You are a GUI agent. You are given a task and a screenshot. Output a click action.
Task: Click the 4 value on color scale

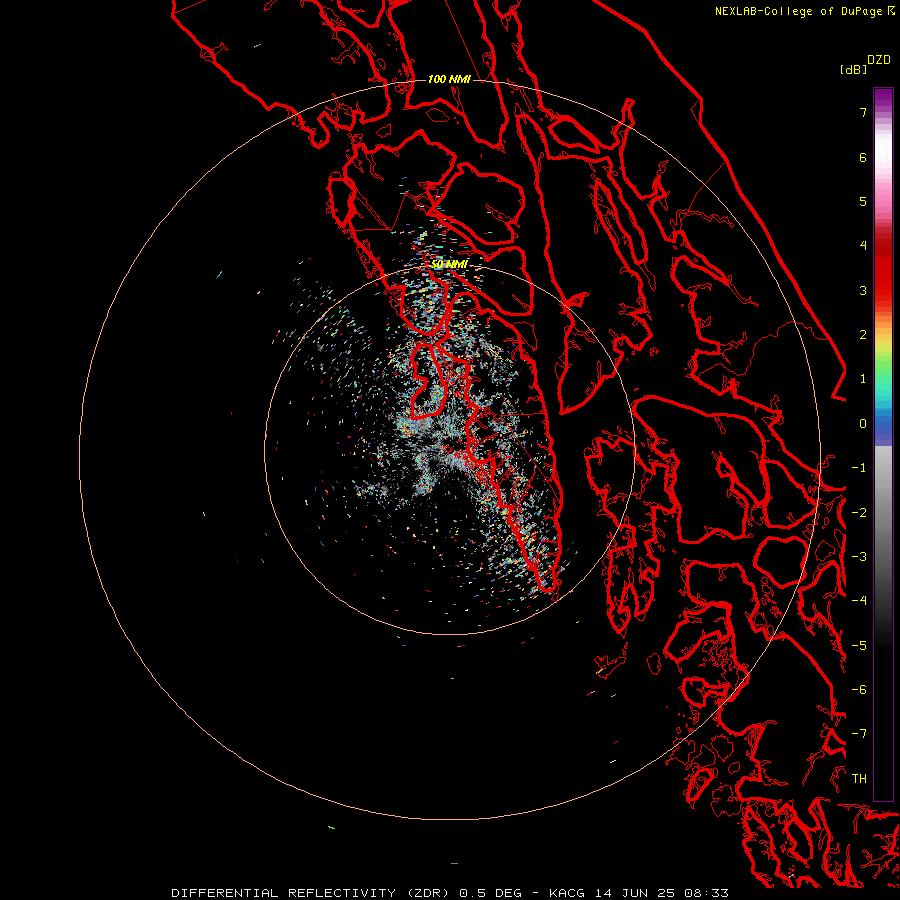(863, 246)
